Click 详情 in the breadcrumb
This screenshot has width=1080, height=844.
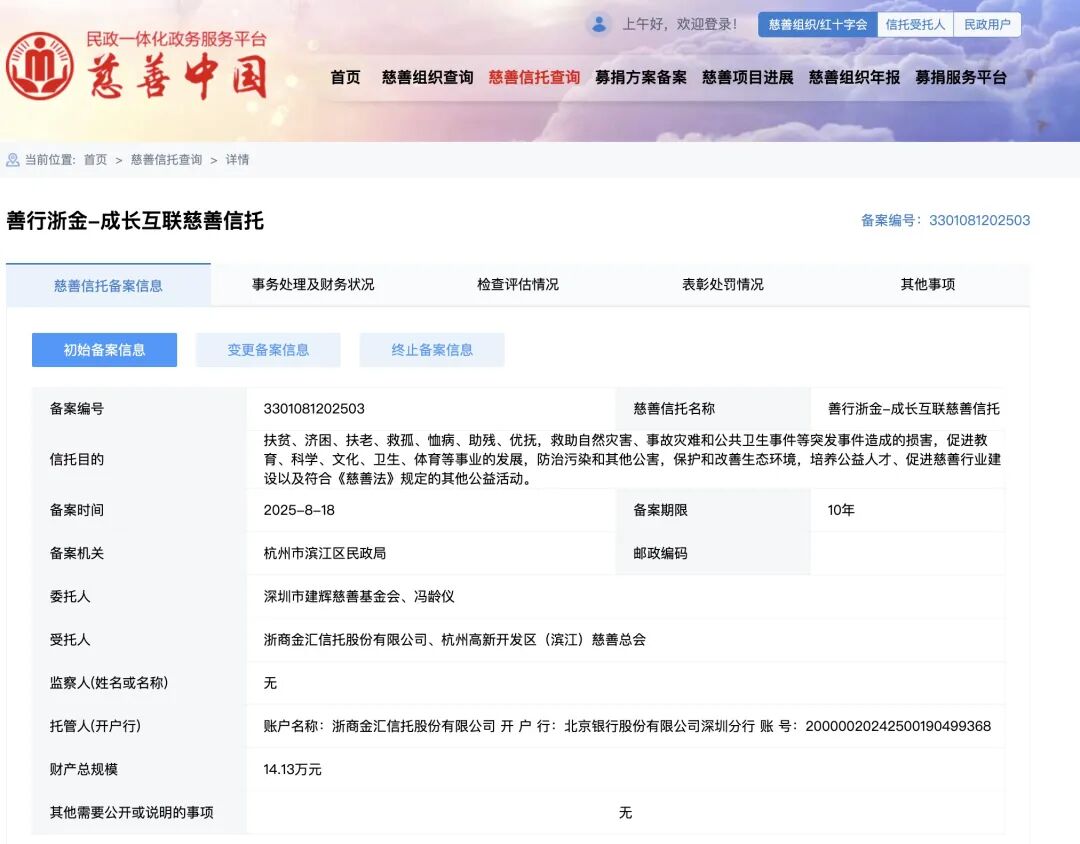click(x=237, y=160)
